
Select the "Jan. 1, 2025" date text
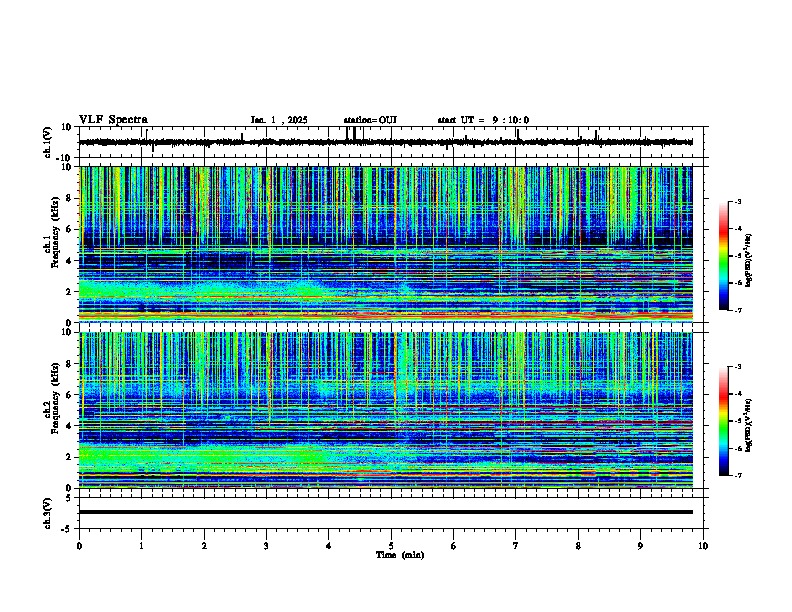279,120
